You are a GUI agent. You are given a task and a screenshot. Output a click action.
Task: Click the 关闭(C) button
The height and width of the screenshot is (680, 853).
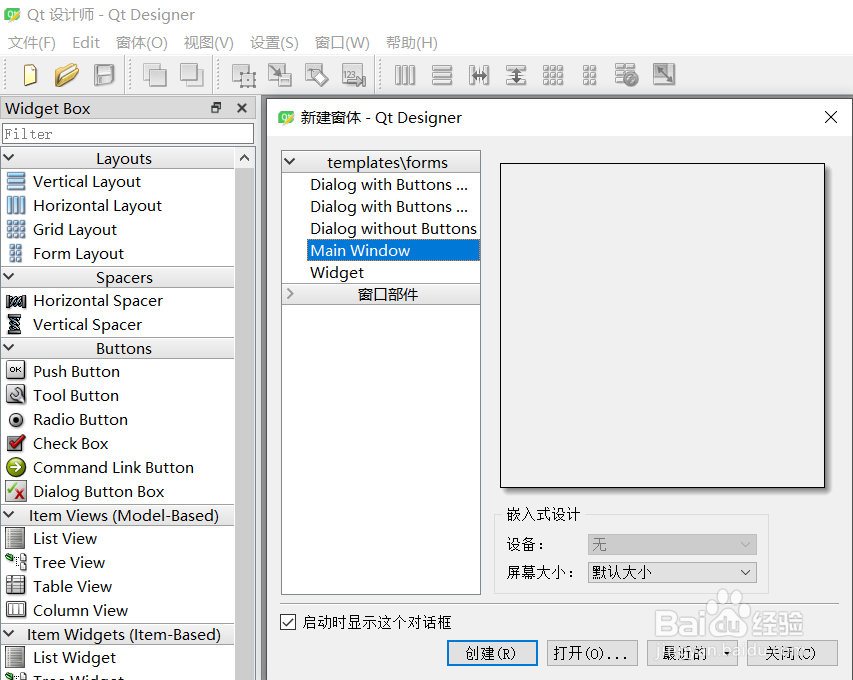792,653
